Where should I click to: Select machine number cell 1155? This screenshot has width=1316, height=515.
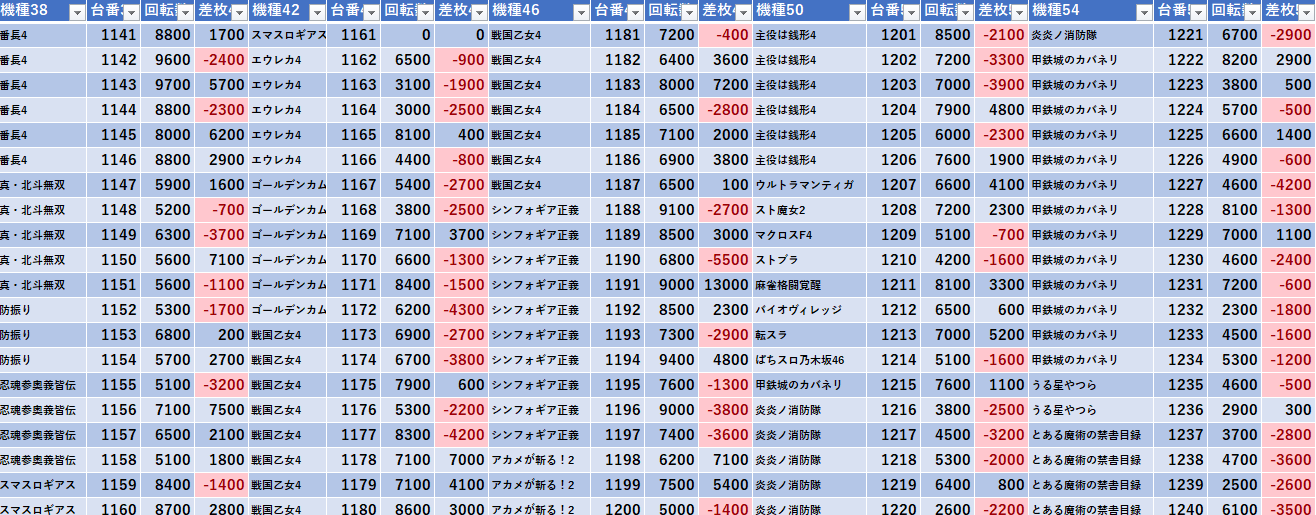114,385
